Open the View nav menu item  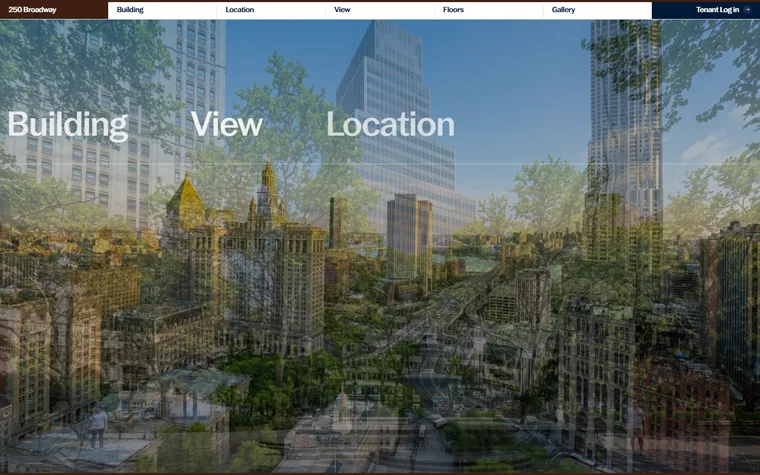[x=380, y=10]
